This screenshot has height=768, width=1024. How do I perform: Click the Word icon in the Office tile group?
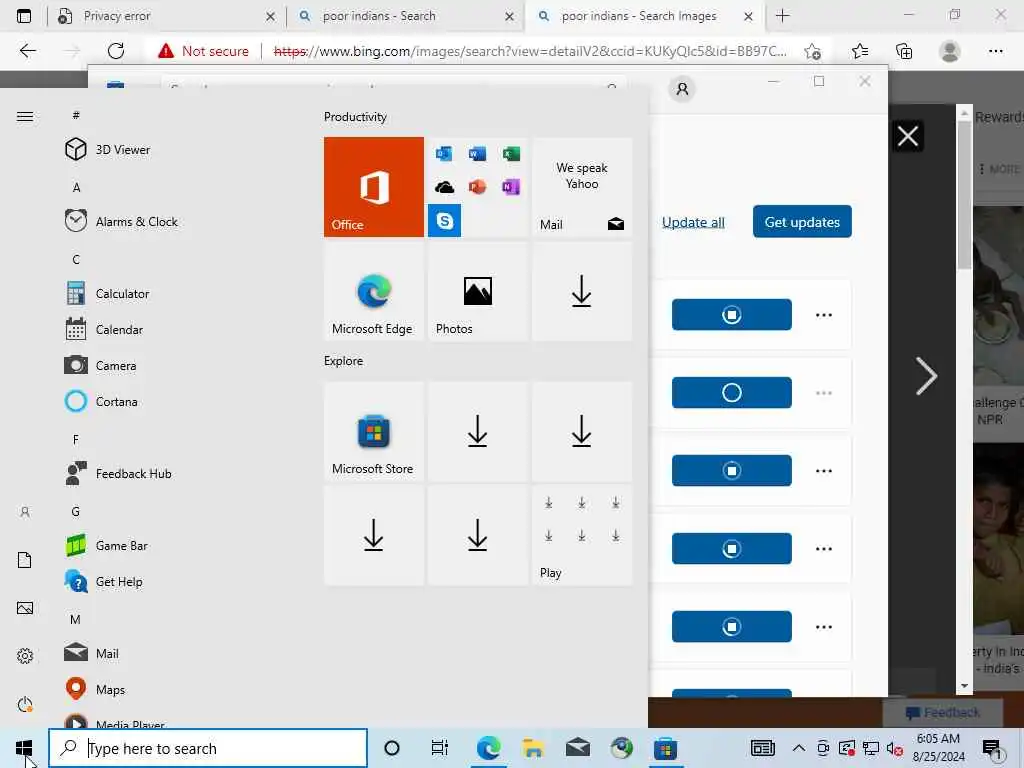(x=477, y=153)
